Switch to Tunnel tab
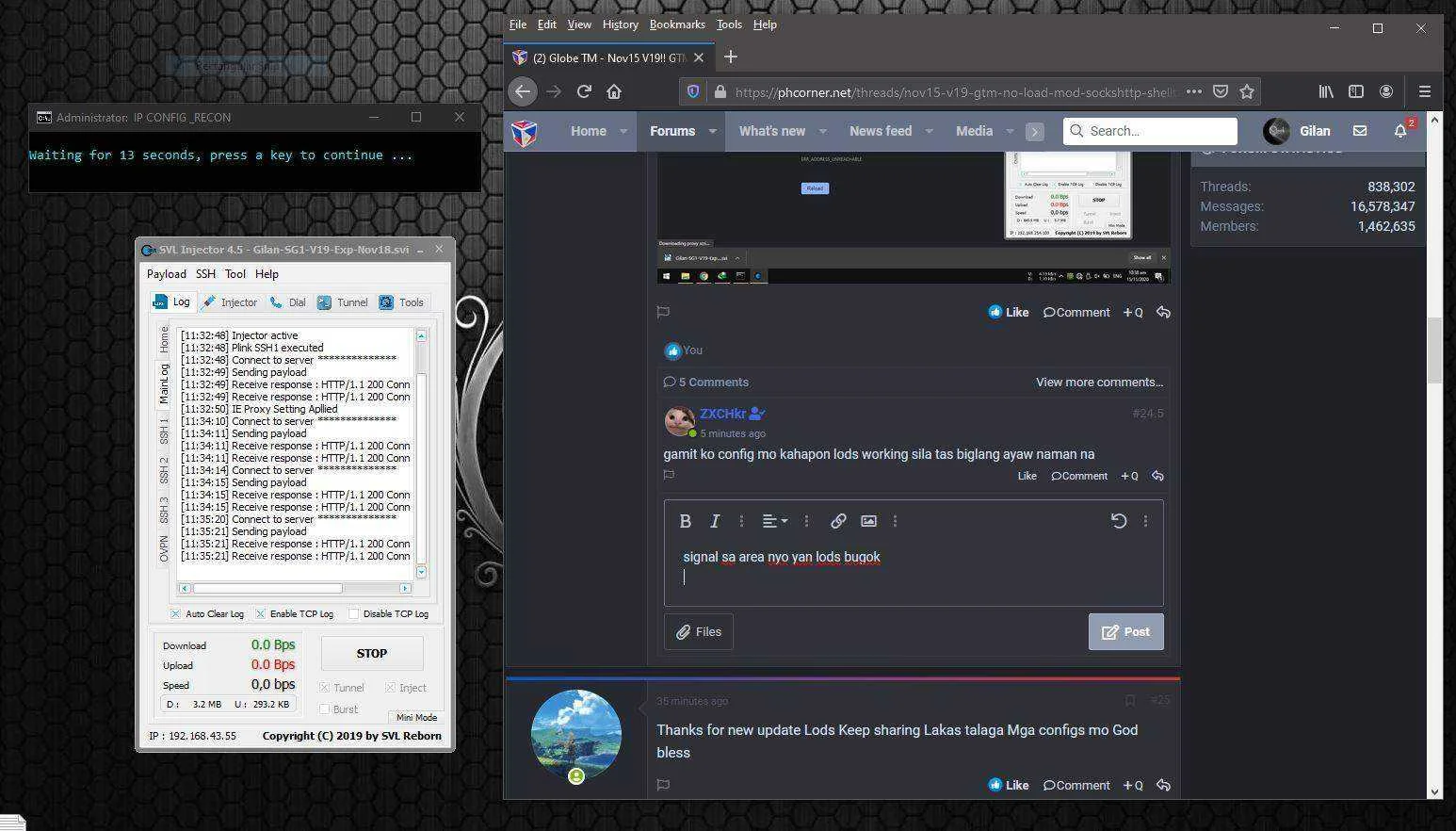The height and width of the screenshot is (831, 1456). click(x=343, y=302)
